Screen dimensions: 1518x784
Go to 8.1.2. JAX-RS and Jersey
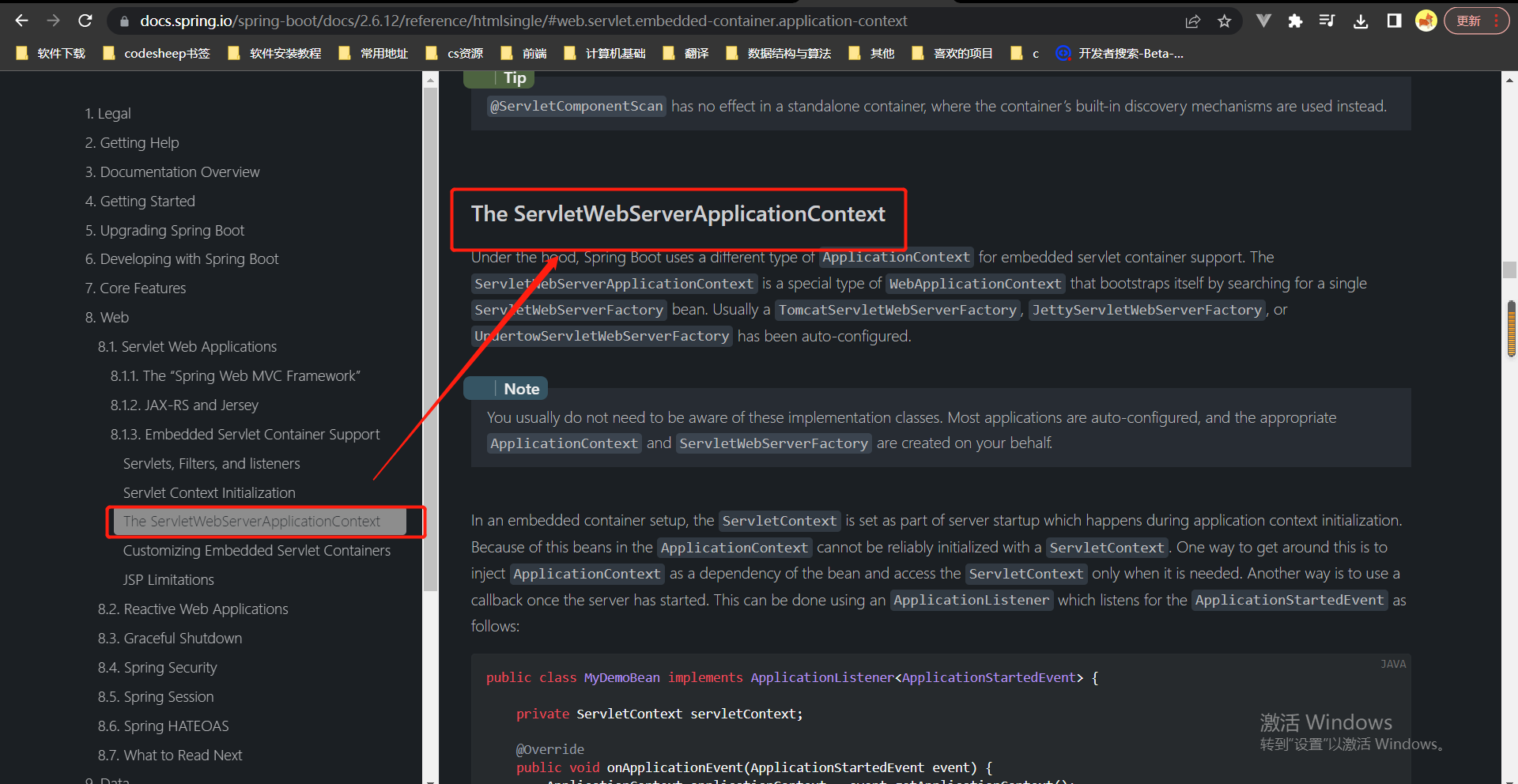point(184,405)
